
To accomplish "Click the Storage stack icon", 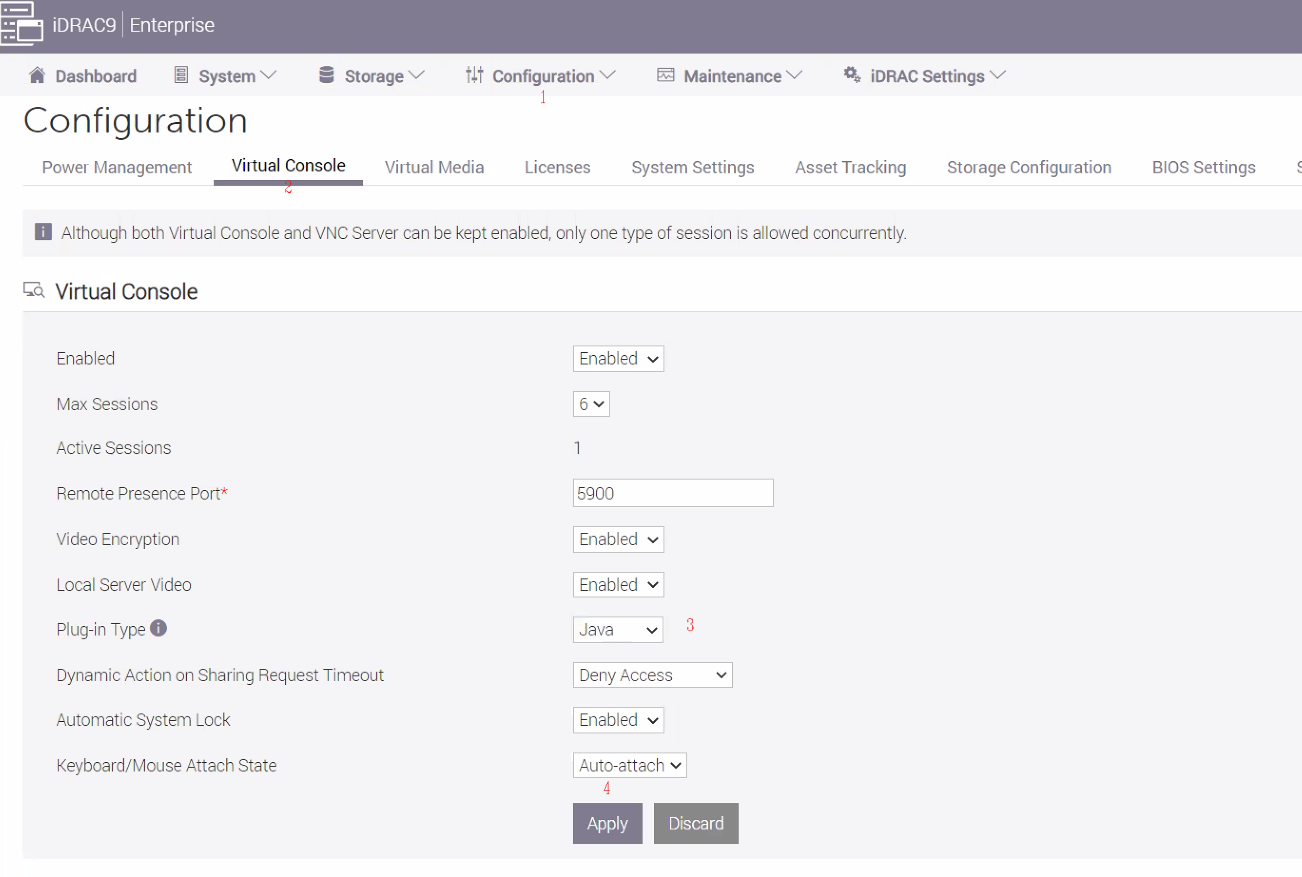I will pyautogui.click(x=325, y=74).
